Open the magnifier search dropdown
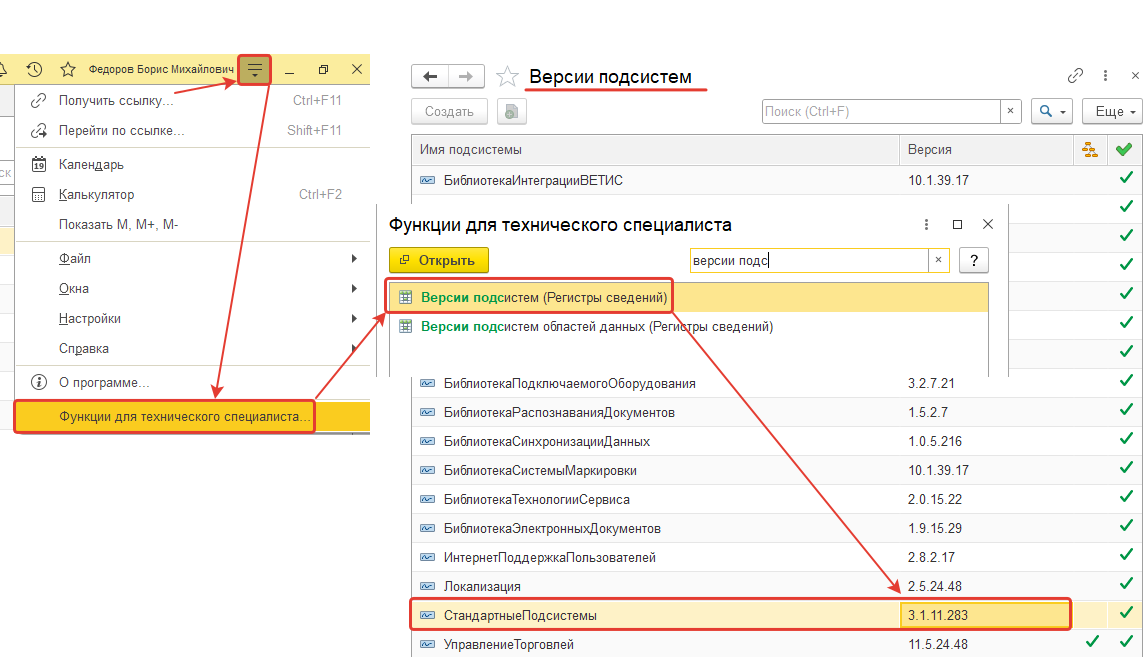Screen dimensions: 1143x657 1051,112
